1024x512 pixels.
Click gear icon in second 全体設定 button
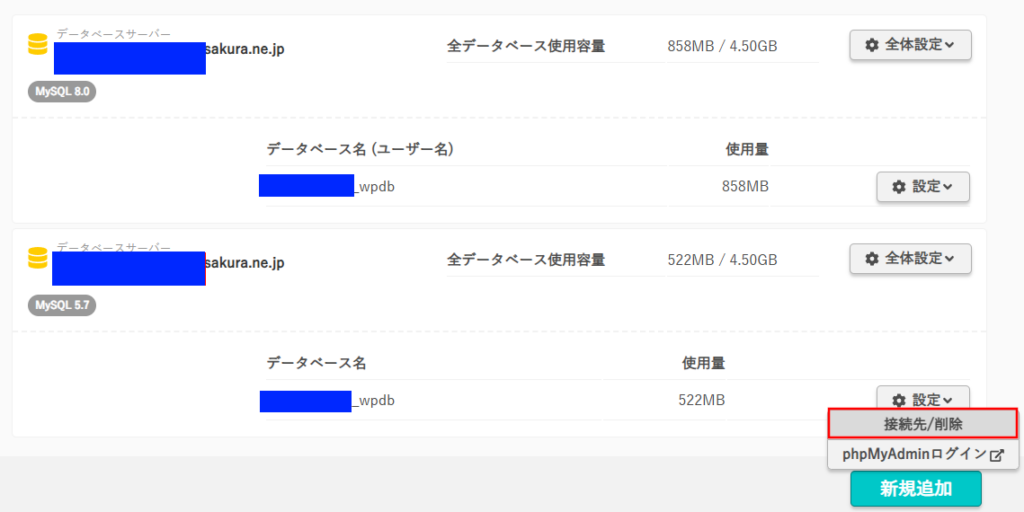(871, 259)
